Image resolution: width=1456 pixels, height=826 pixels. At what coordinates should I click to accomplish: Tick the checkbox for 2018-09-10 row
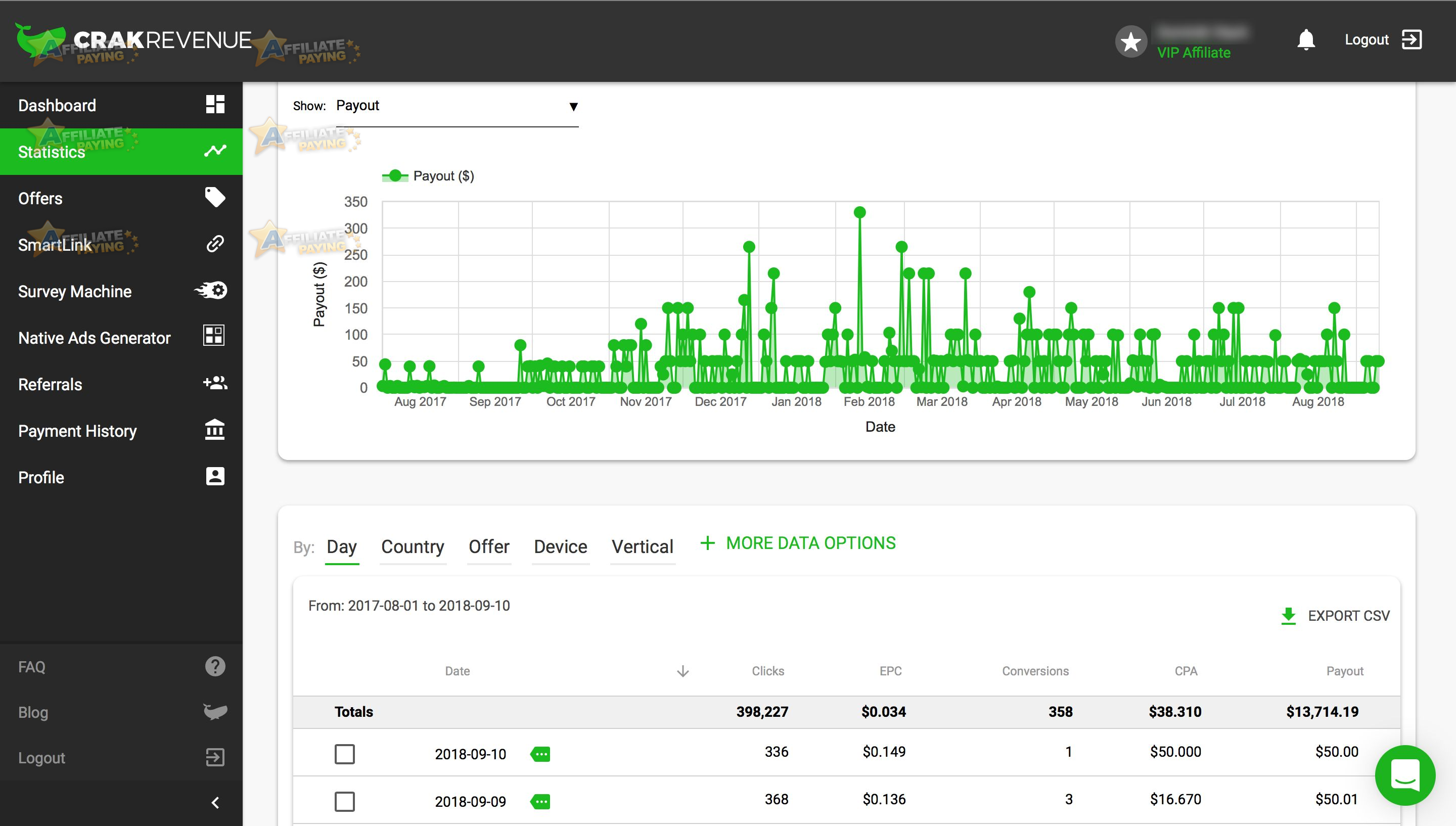tap(344, 754)
